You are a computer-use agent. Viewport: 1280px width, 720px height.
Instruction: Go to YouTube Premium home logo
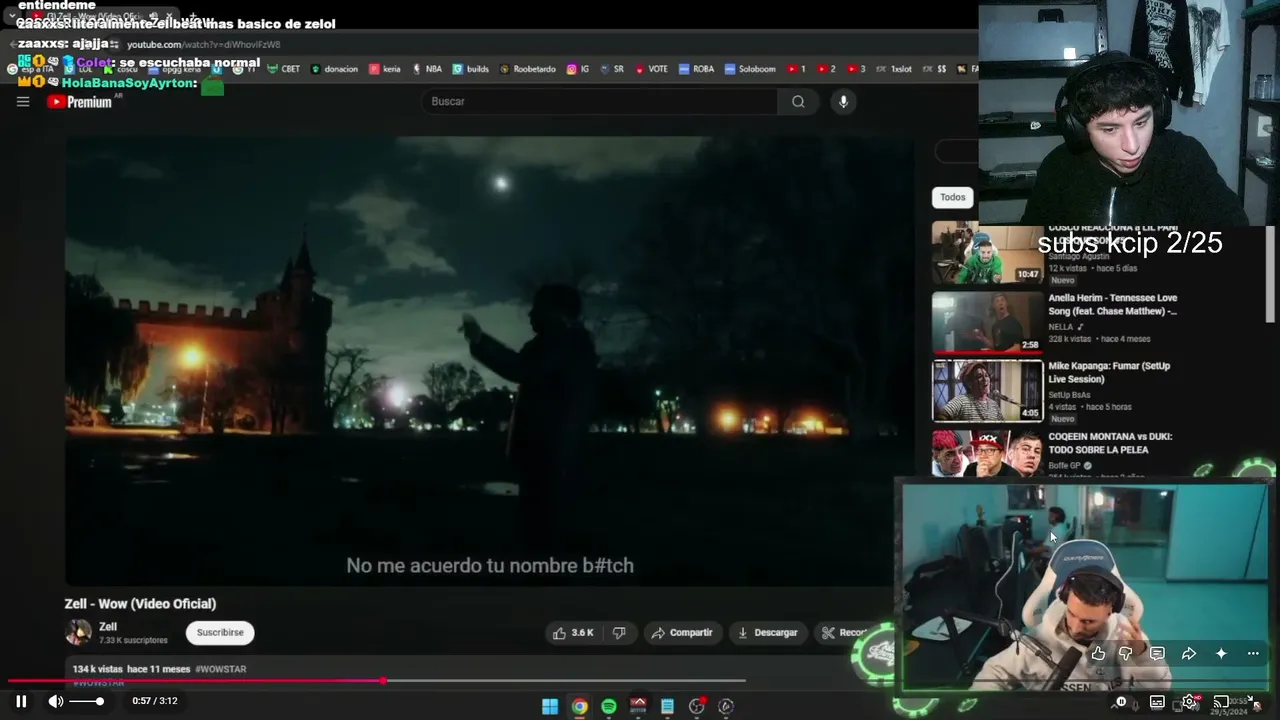(80, 101)
